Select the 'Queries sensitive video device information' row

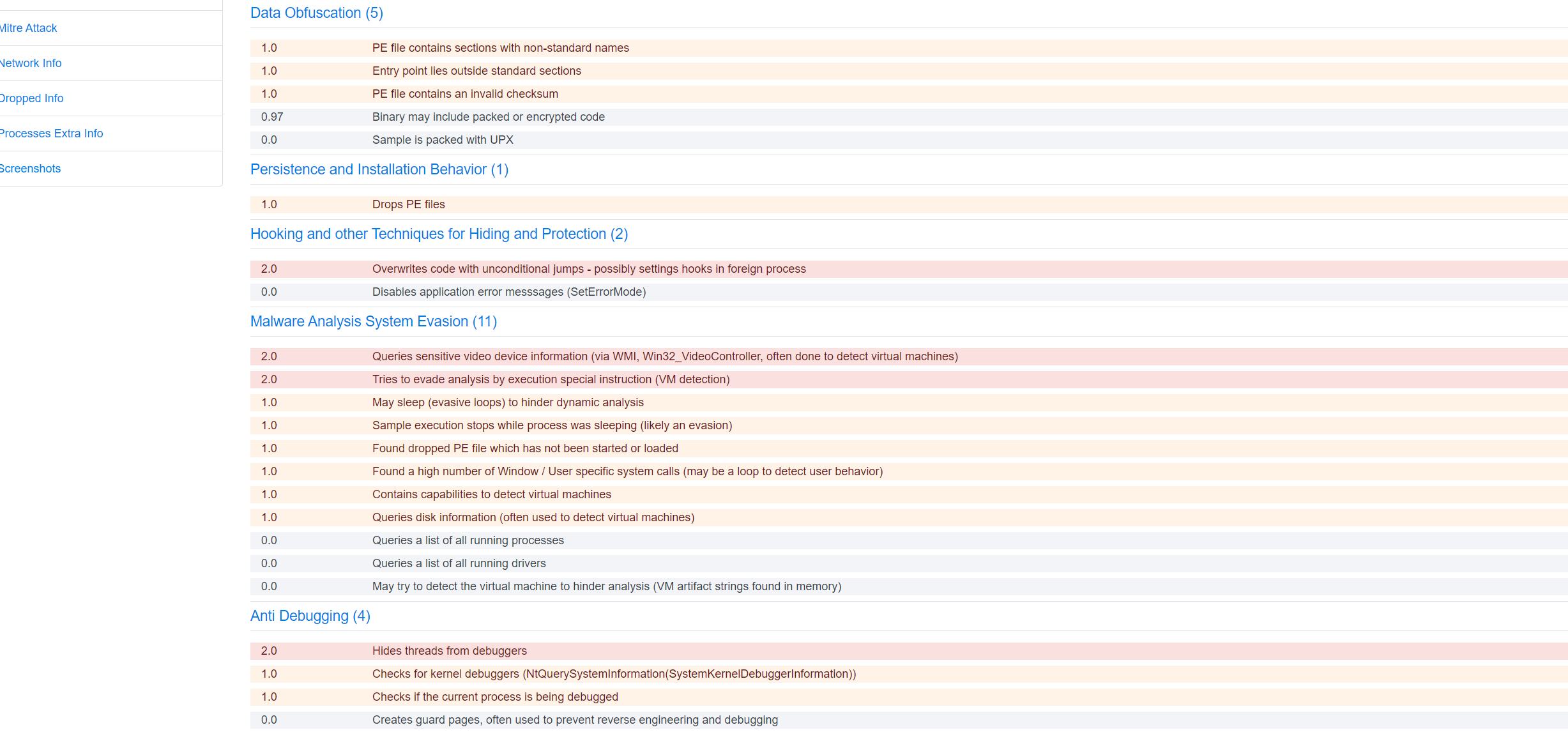coord(664,356)
